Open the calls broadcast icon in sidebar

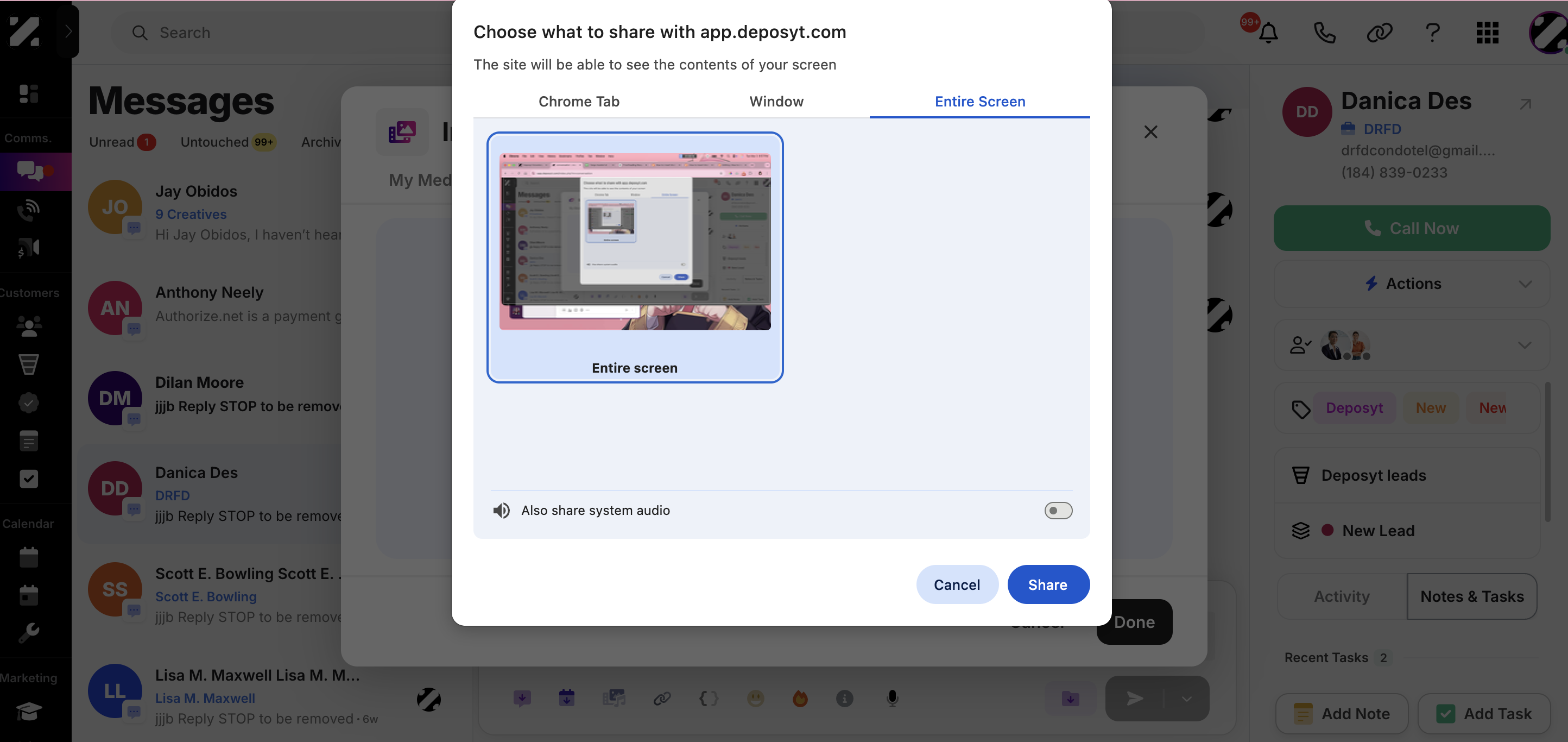click(29, 210)
